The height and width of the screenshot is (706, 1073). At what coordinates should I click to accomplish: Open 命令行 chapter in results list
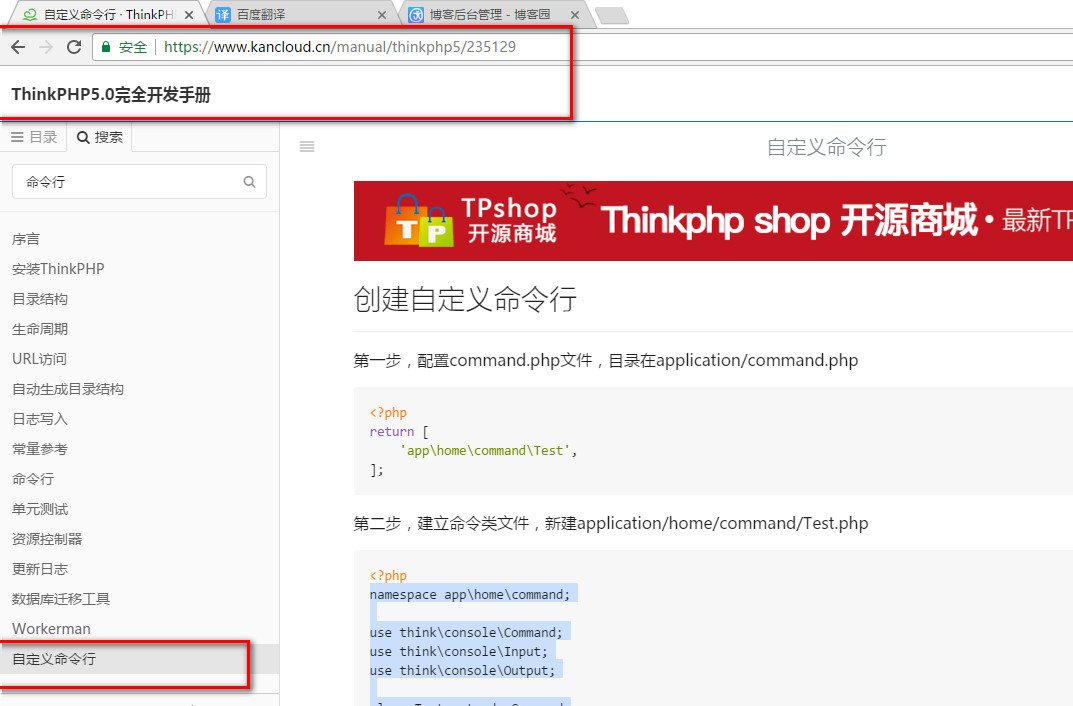click(x=33, y=479)
